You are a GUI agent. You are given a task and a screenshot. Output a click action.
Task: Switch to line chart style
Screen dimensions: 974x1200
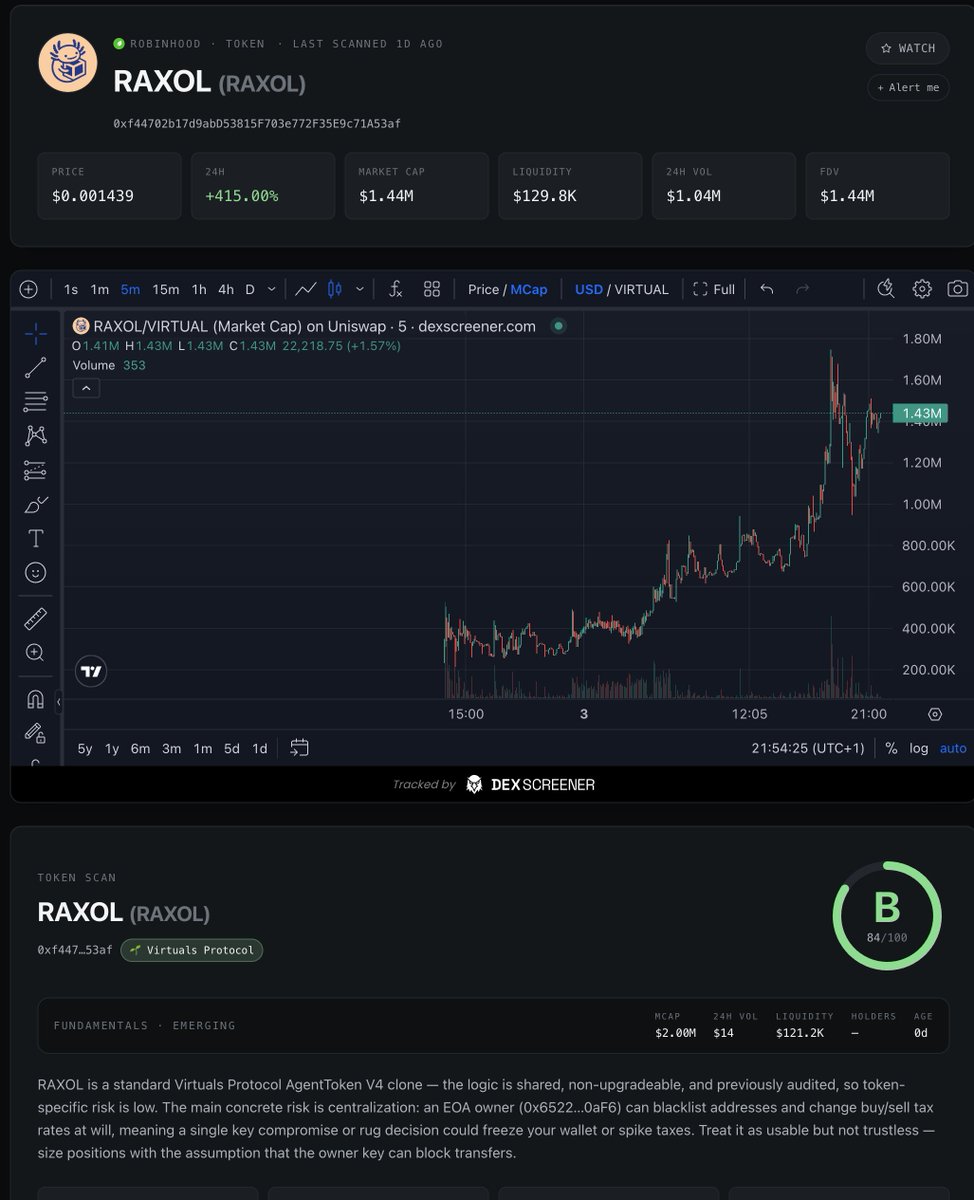[306, 289]
